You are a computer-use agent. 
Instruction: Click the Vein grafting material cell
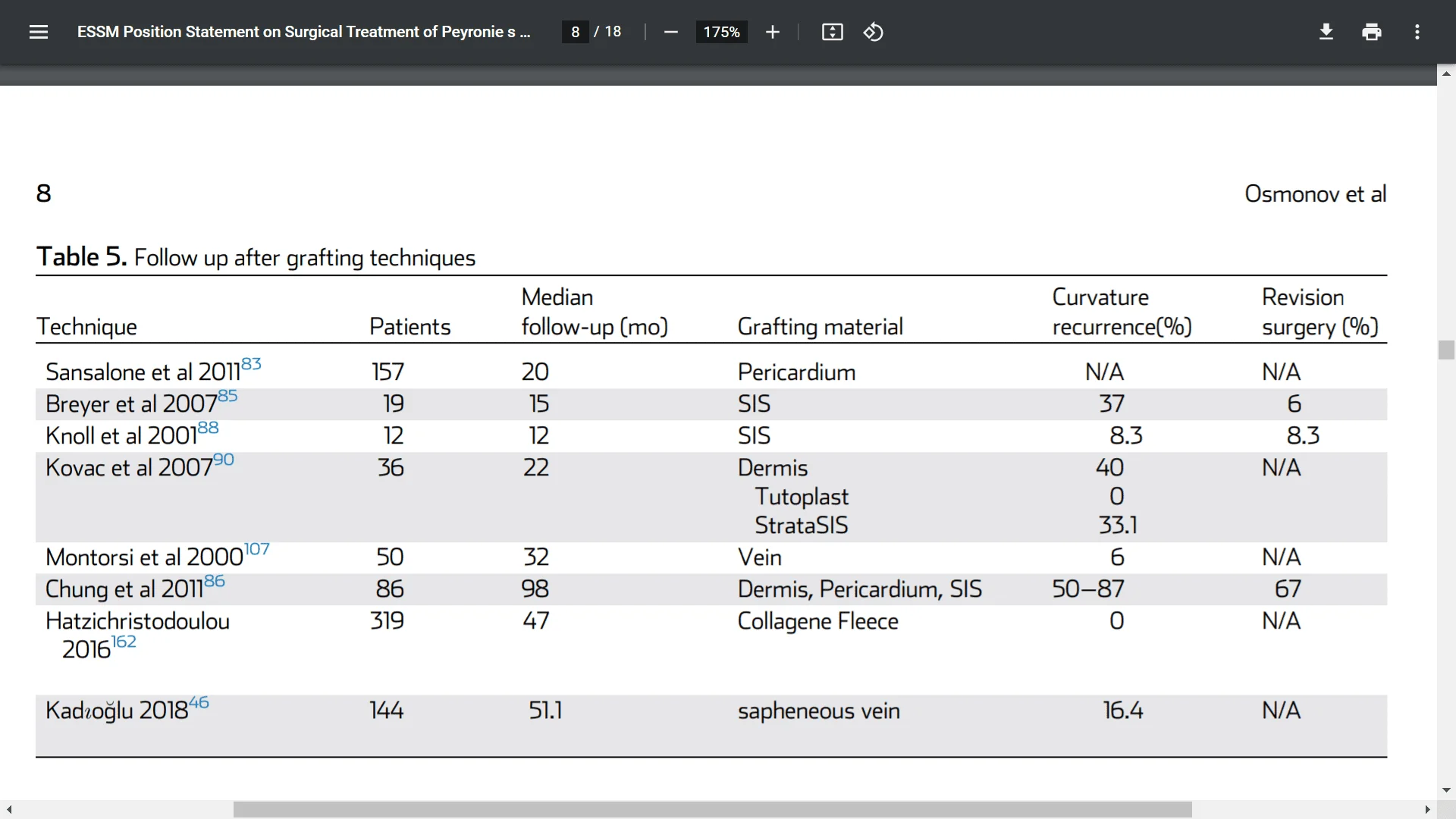759,557
